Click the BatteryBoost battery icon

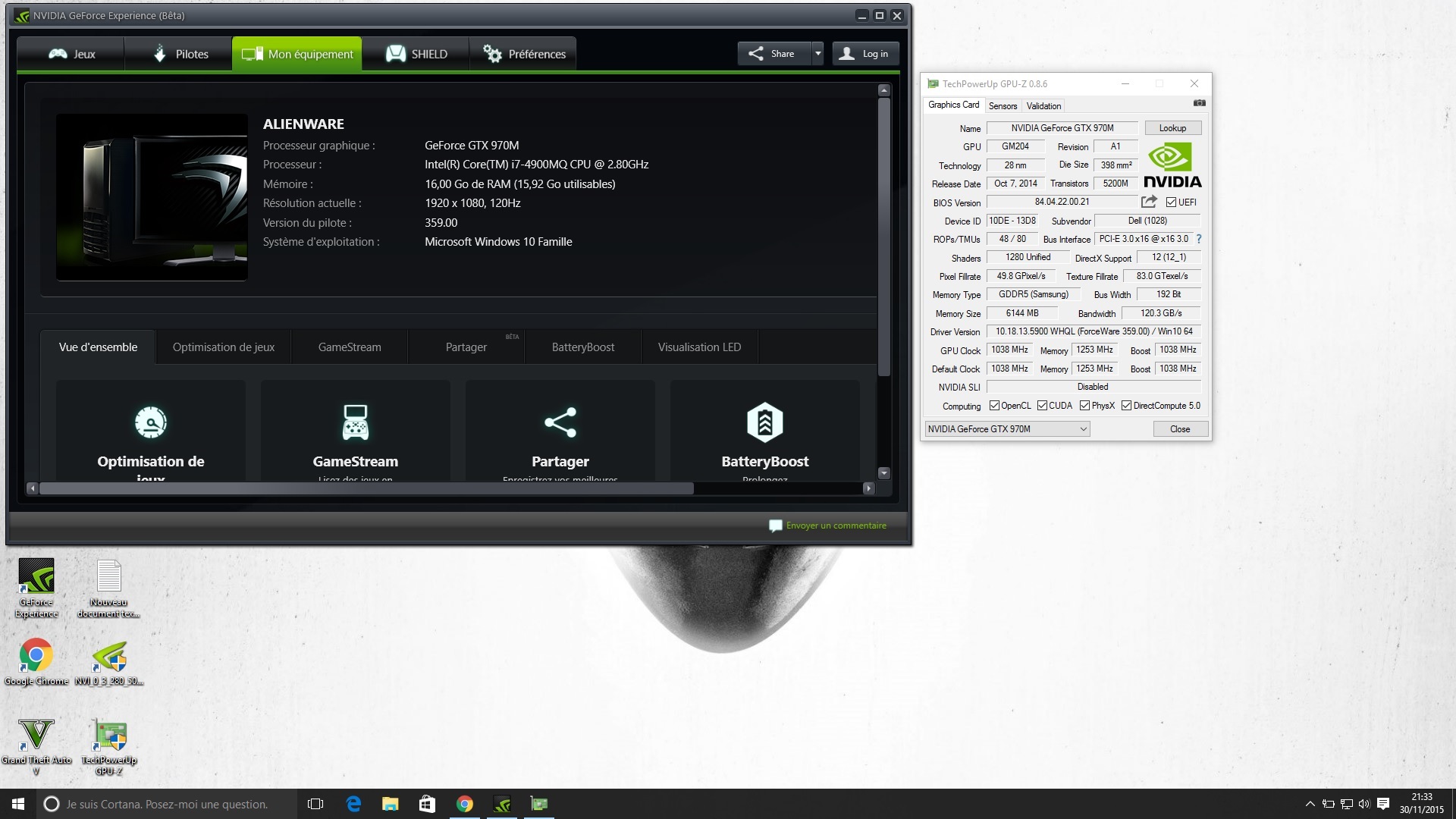click(x=765, y=422)
